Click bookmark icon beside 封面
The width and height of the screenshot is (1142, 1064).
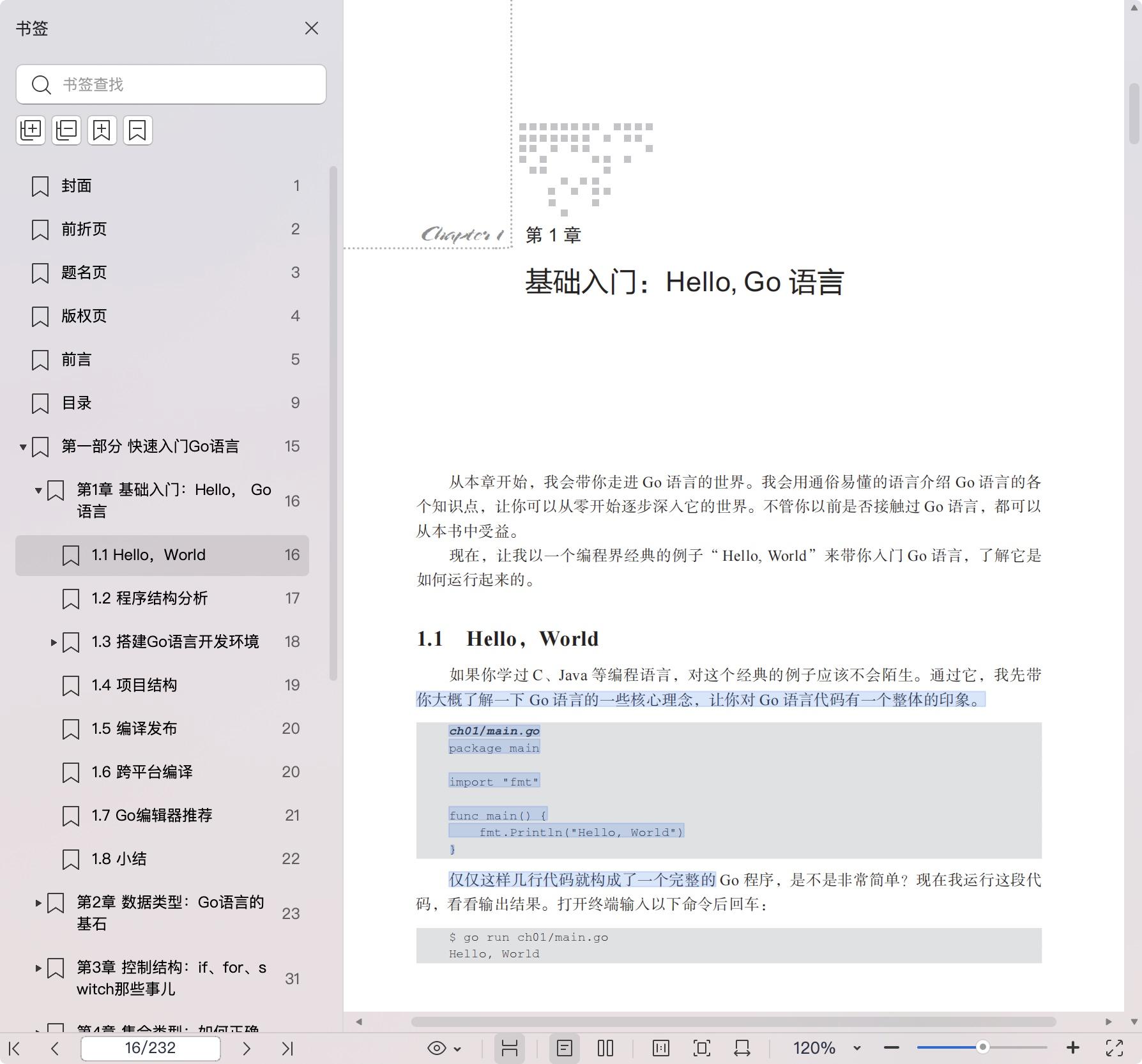tap(40, 186)
